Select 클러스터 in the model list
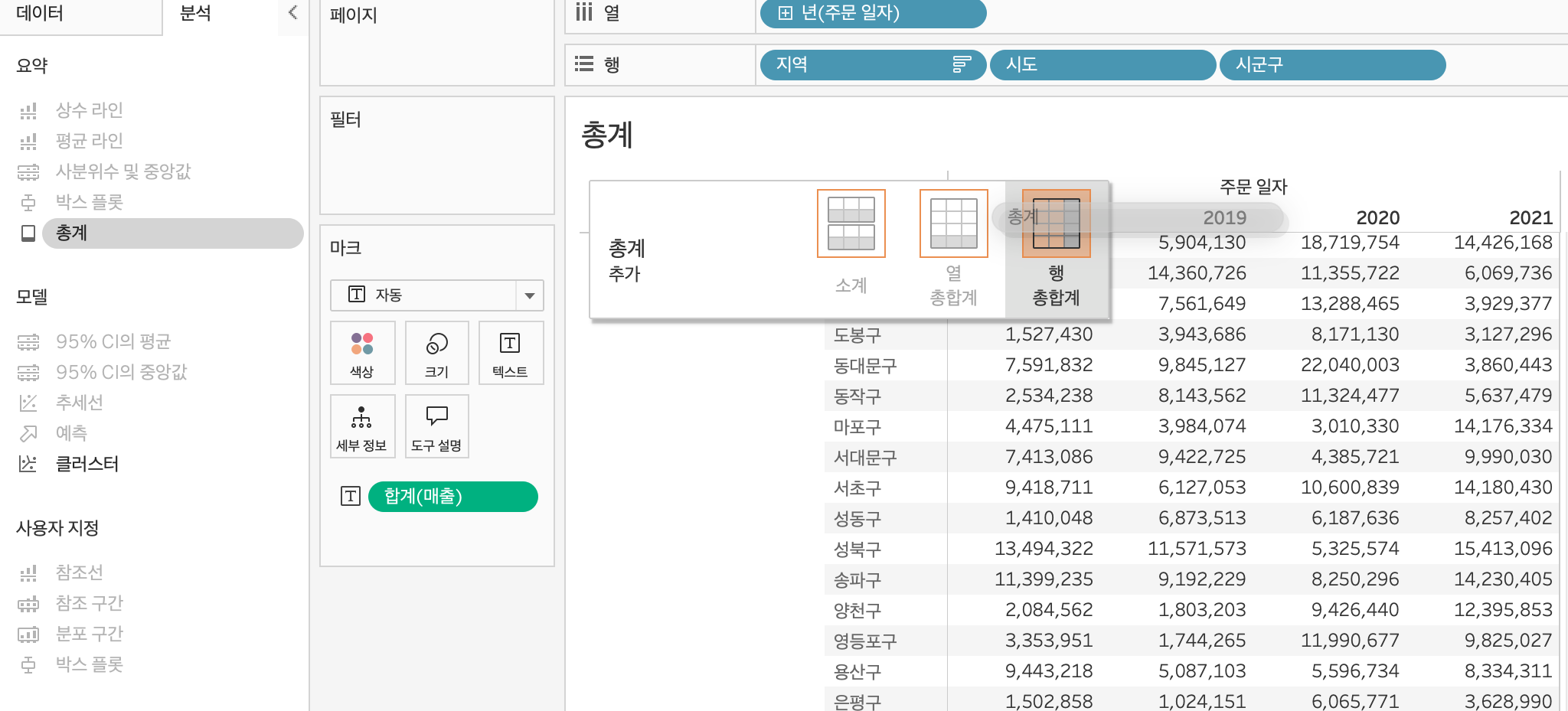This screenshot has width=1568, height=711. tap(87, 464)
